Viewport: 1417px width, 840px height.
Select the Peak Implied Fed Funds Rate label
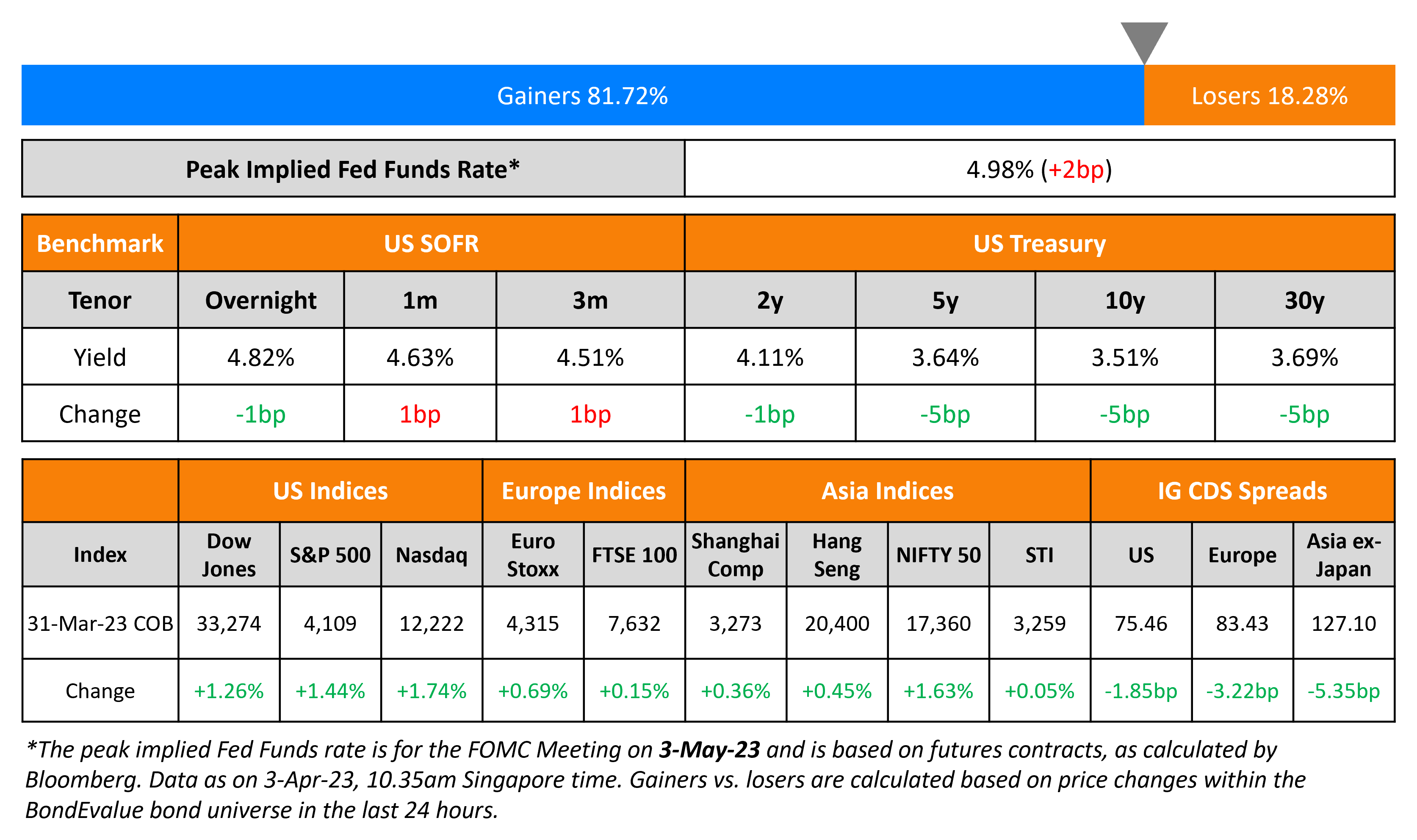pyautogui.click(x=352, y=169)
